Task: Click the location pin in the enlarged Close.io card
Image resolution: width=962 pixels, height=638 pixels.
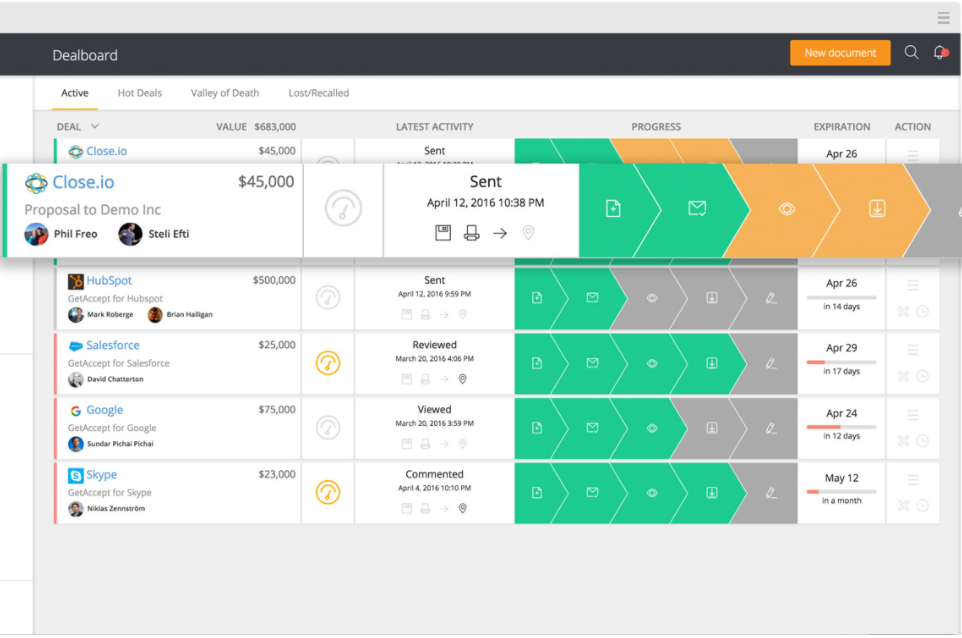Action: (528, 233)
